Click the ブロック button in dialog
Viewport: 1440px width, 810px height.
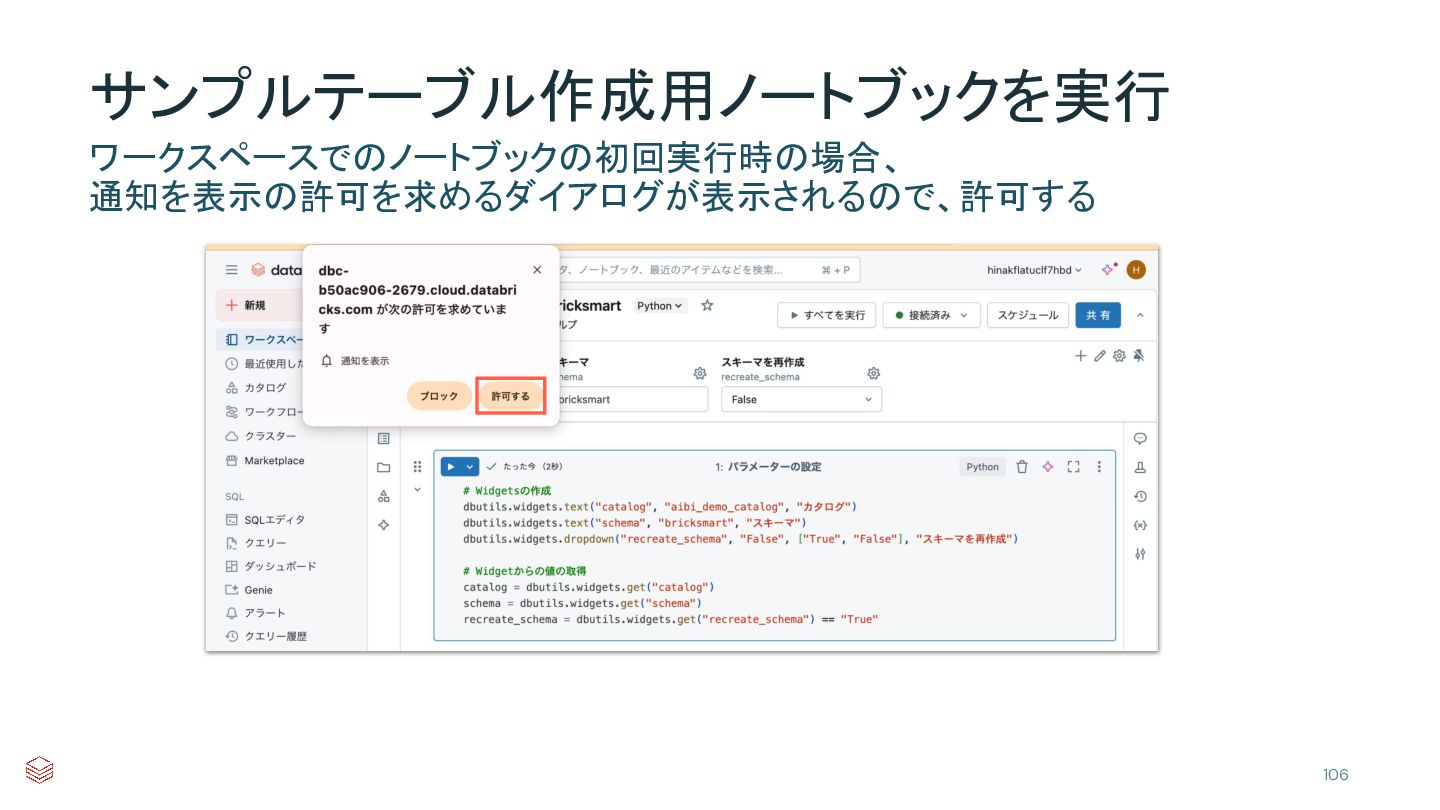(439, 396)
